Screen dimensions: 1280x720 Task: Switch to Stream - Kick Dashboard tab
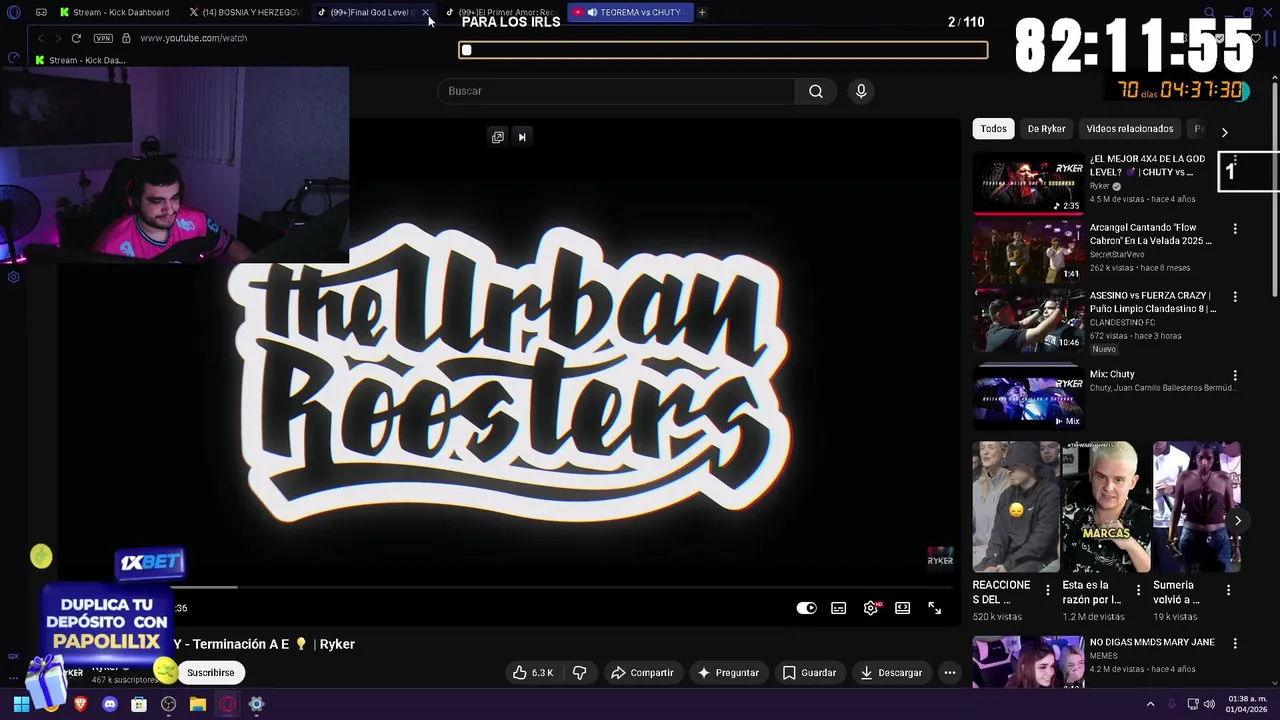click(113, 12)
